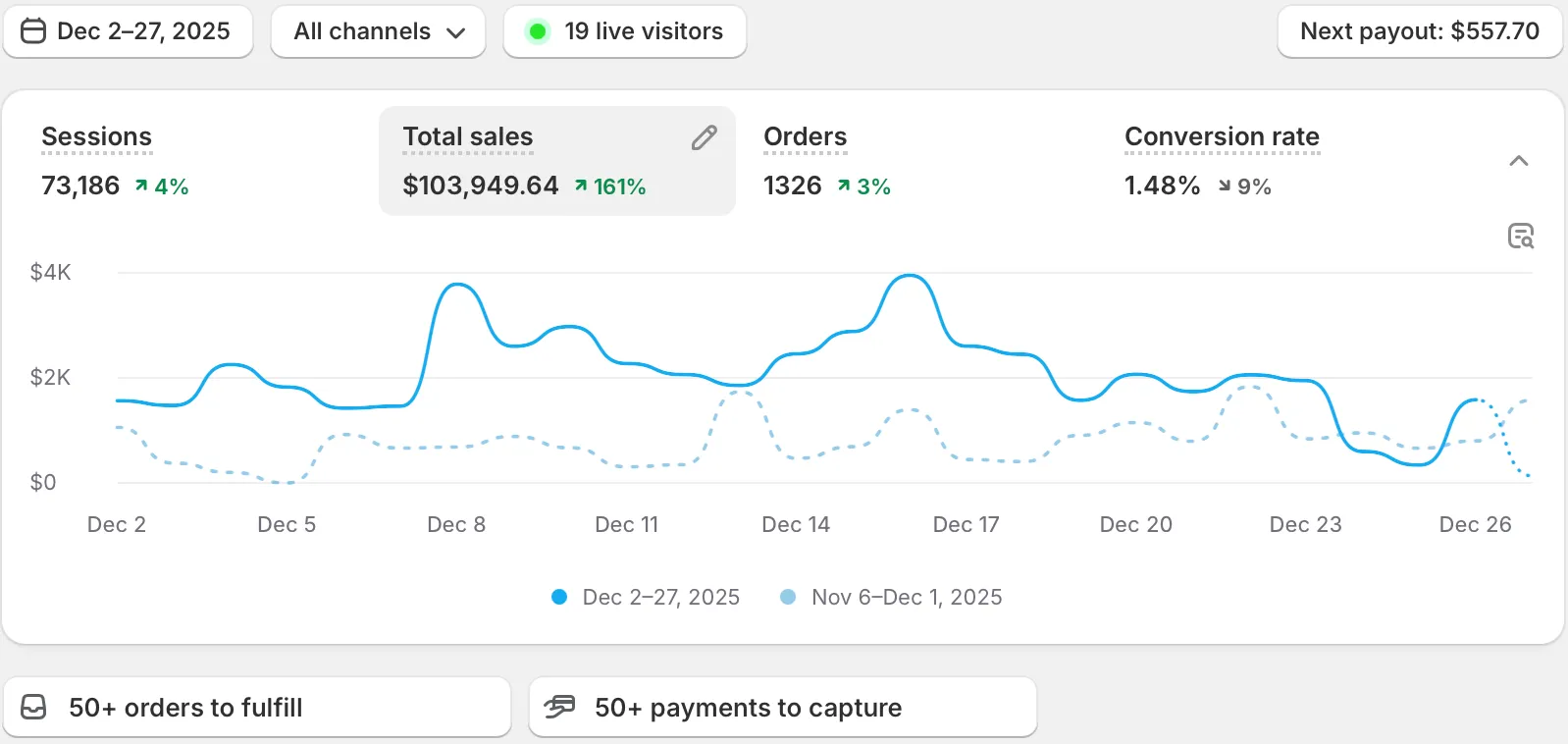The image size is (1568, 744).
Task: Toggle the Nov 6–Dec 1, 2025 legend series
Action: pyautogui.click(x=891, y=597)
